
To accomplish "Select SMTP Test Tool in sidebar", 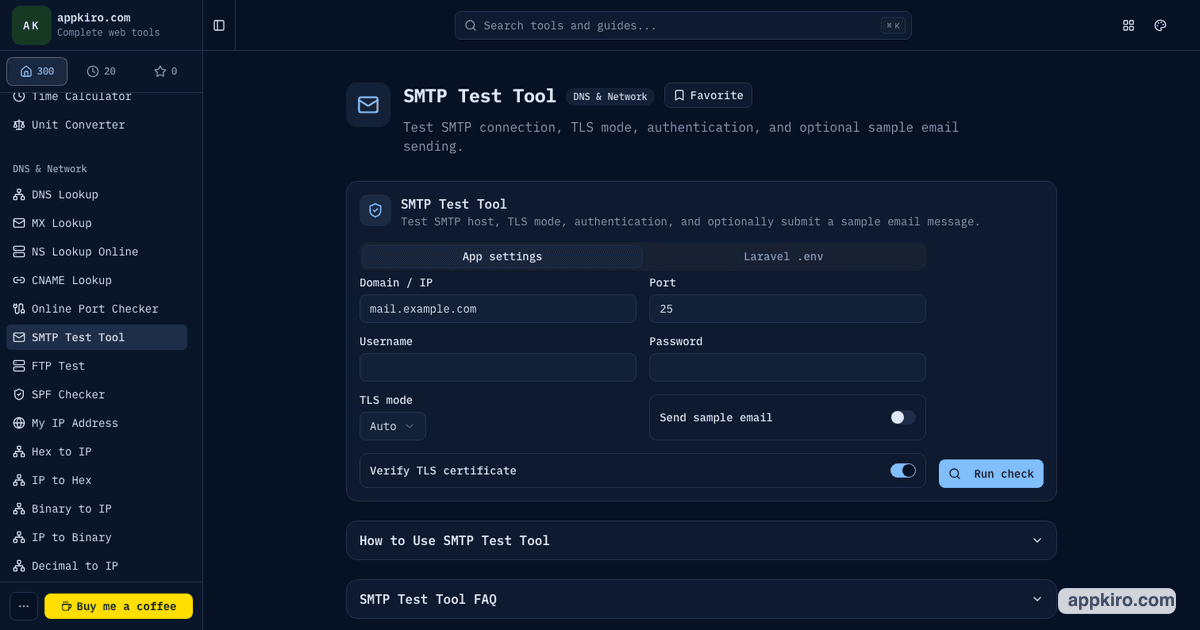I will coord(97,337).
